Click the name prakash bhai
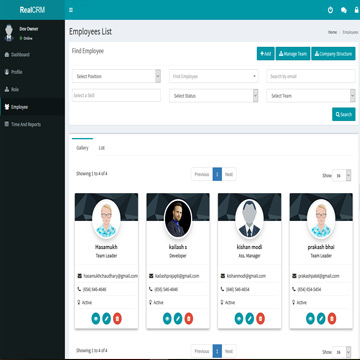Viewport: 360px width, 360px height. point(321,247)
